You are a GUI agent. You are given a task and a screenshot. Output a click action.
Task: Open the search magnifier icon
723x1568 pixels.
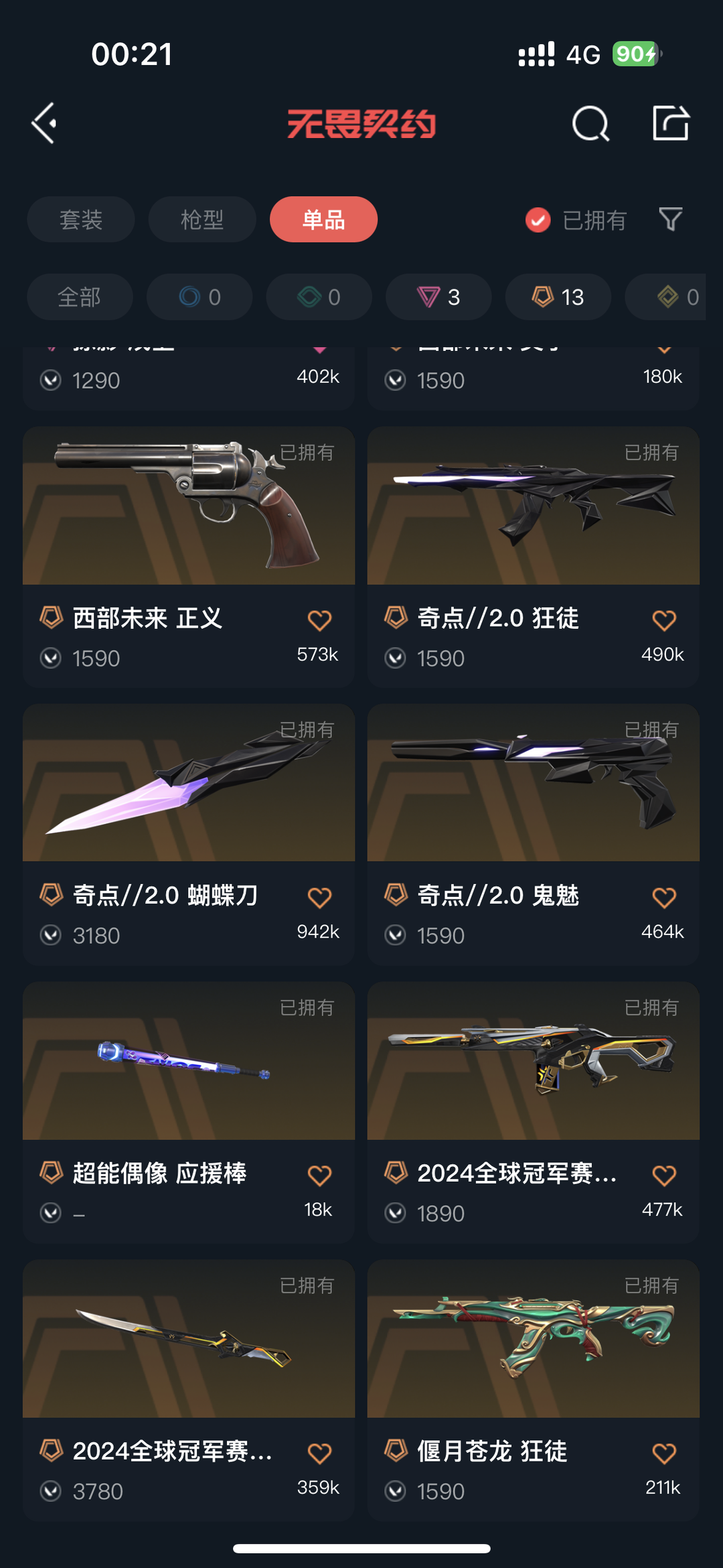[591, 123]
